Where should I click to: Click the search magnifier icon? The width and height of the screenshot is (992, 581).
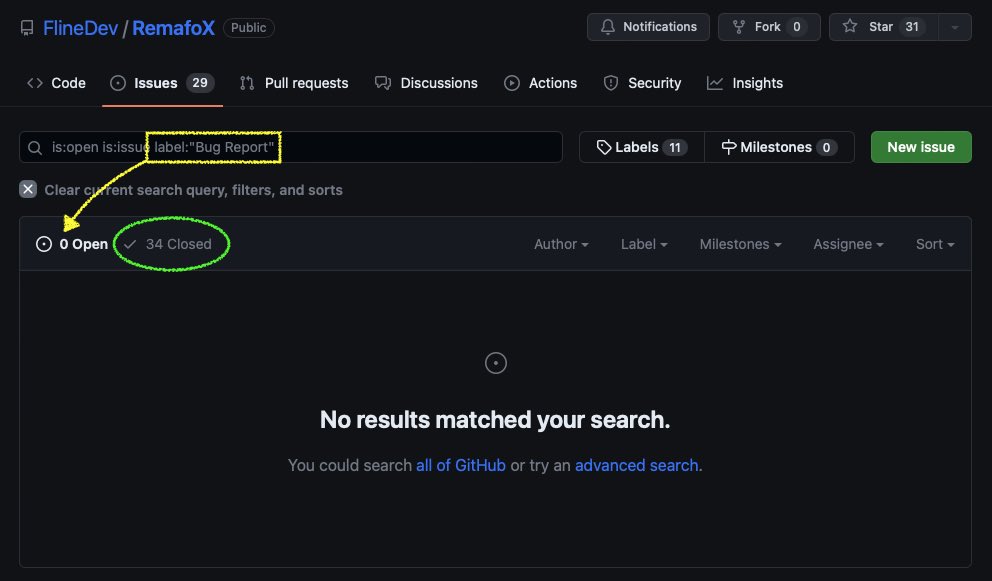click(x=35, y=147)
